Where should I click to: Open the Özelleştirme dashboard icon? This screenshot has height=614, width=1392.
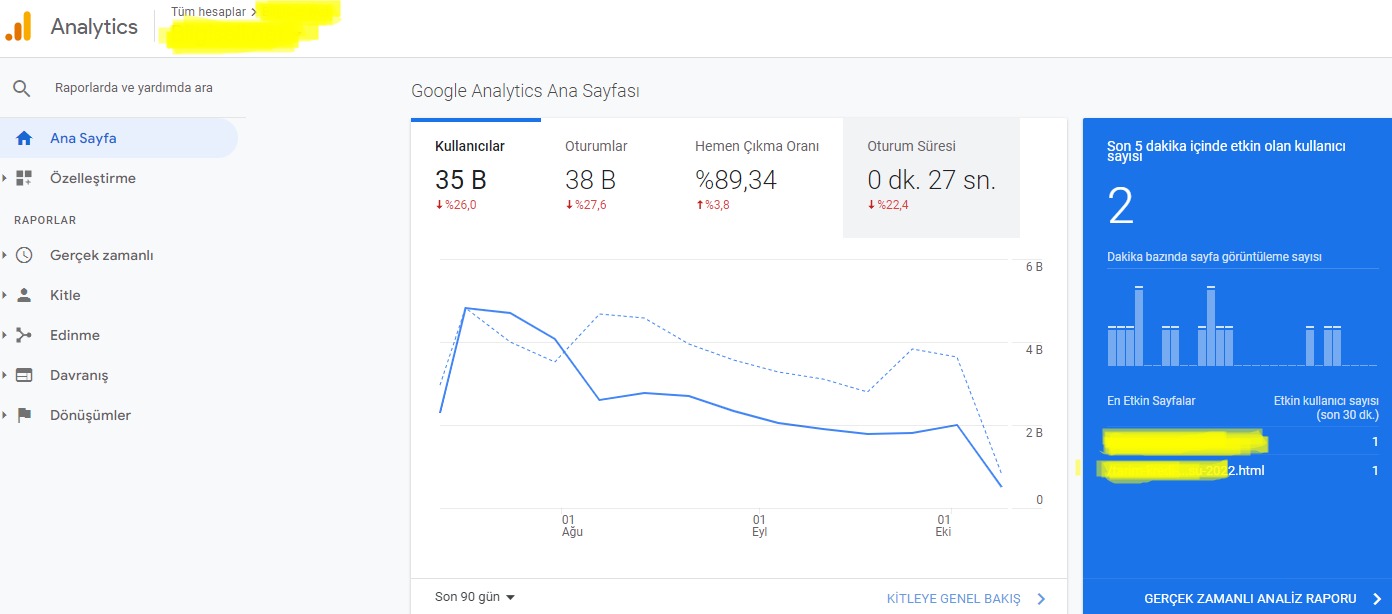(x=24, y=178)
